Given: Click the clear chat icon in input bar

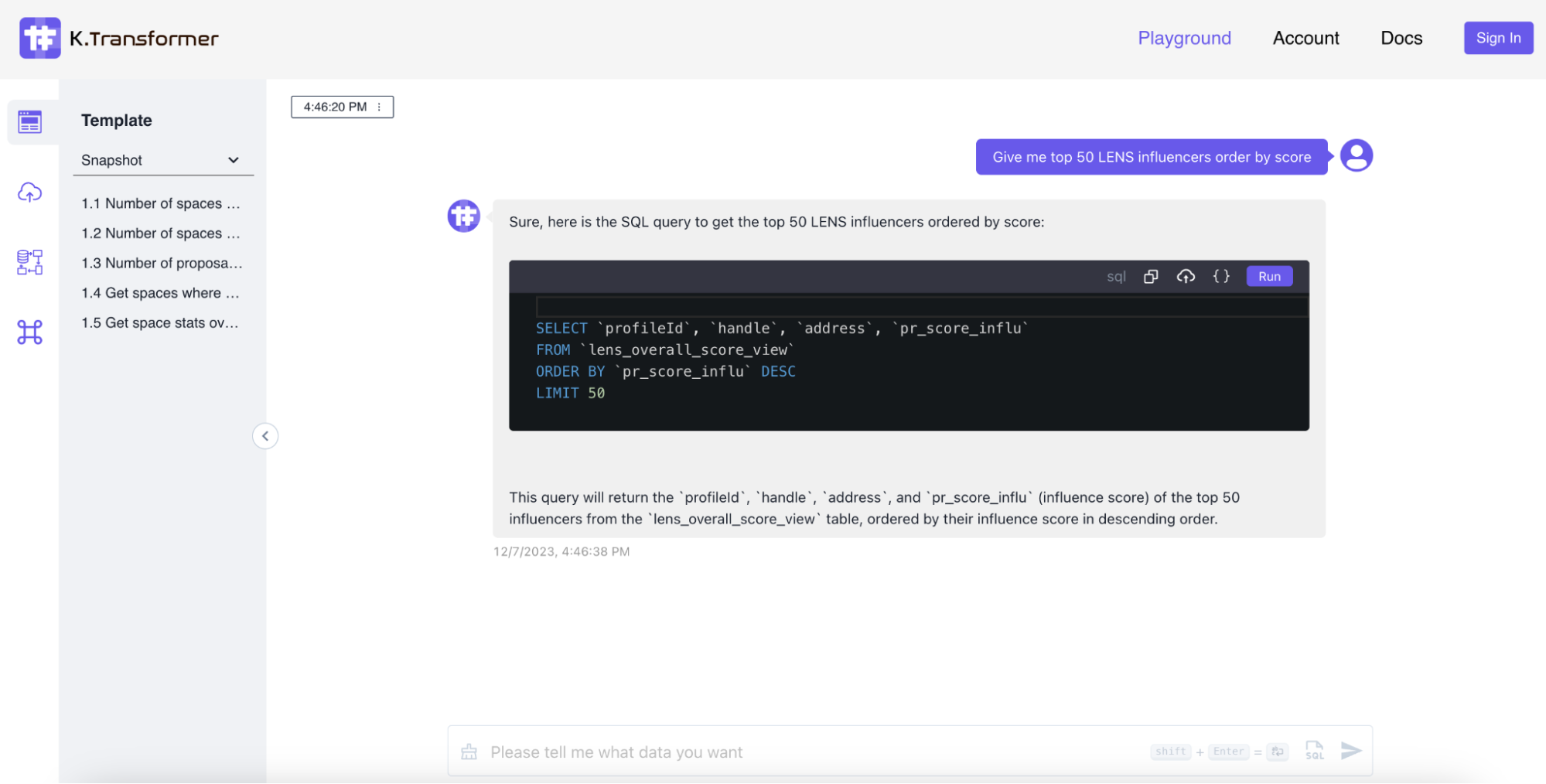Looking at the screenshot, I should [x=469, y=752].
